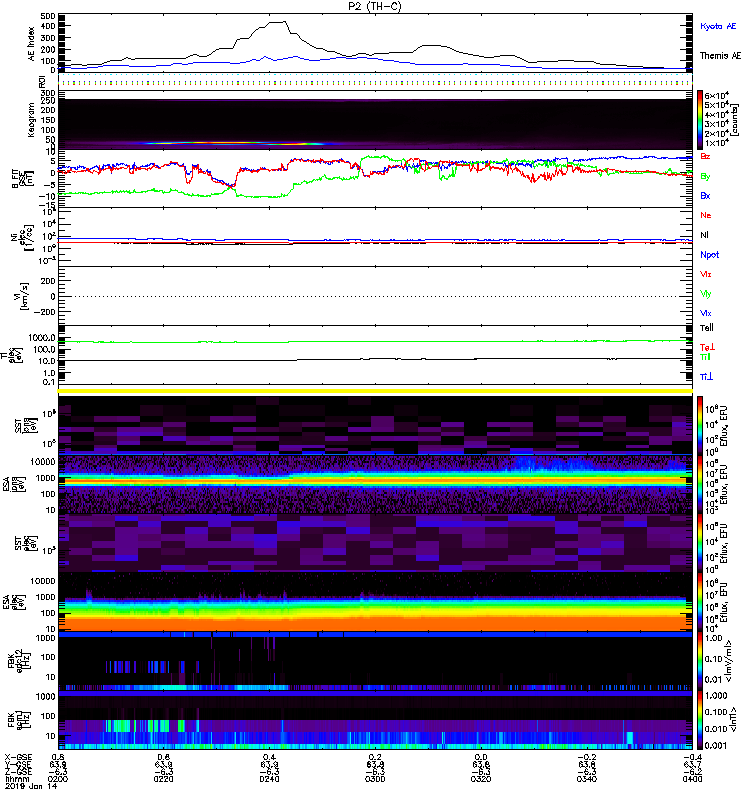This screenshot has width=750, height=800.
Task: Select the blue Bx legend label
Action: click(x=705, y=195)
